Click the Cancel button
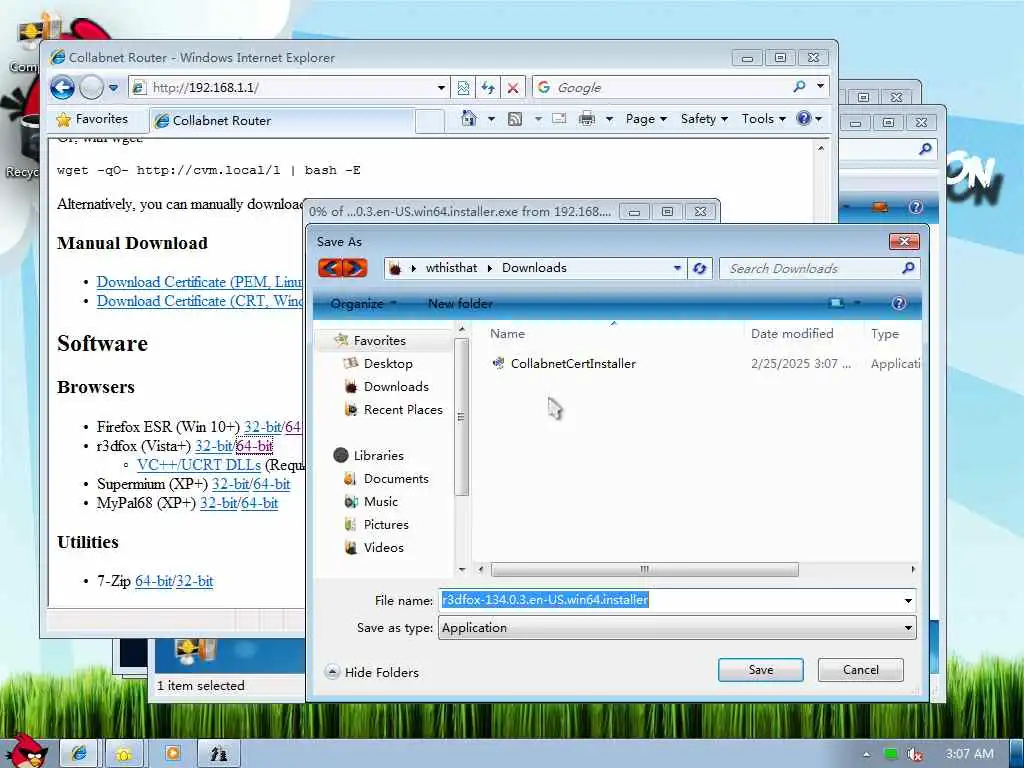Viewport: 1024px width, 768px height. point(861,670)
